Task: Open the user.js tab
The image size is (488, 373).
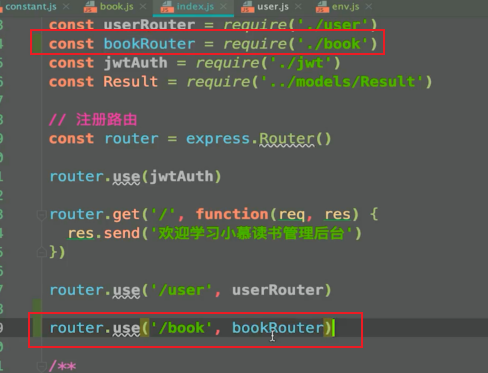Action: tap(273, 7)
